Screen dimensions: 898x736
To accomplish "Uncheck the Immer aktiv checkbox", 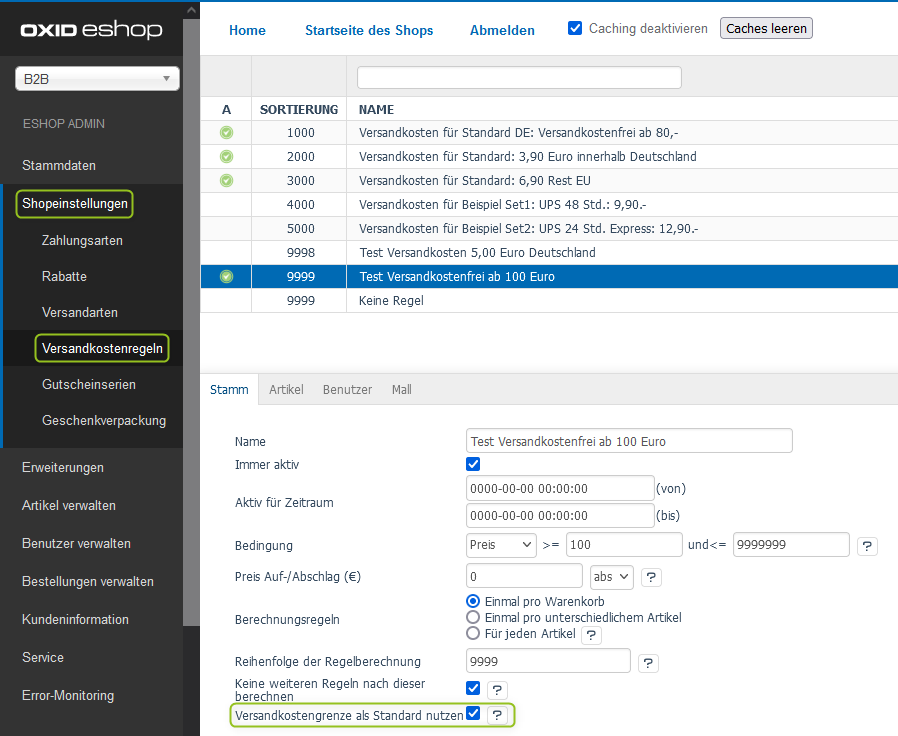I will [x=473, y=464].
